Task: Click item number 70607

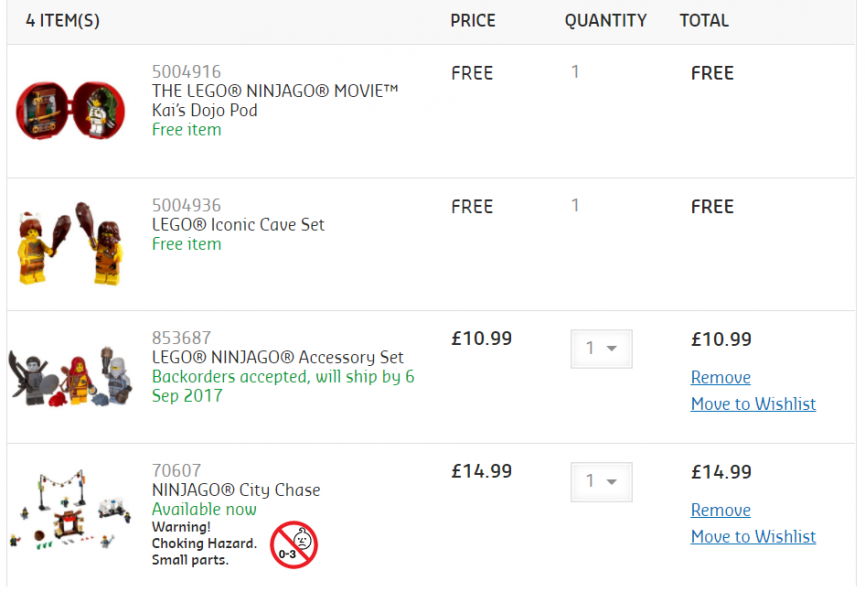Action: tap(177, 471)
